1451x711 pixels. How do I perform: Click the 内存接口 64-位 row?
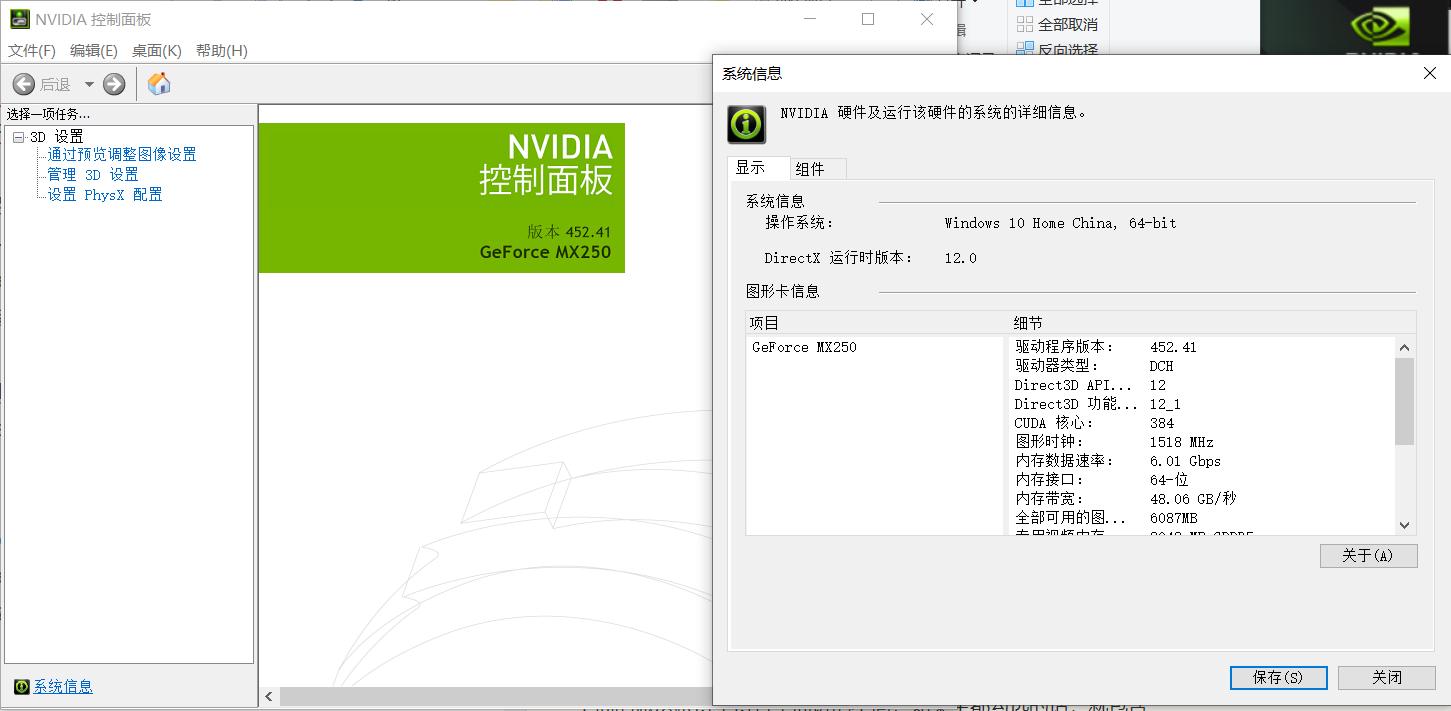point(1203,480)
